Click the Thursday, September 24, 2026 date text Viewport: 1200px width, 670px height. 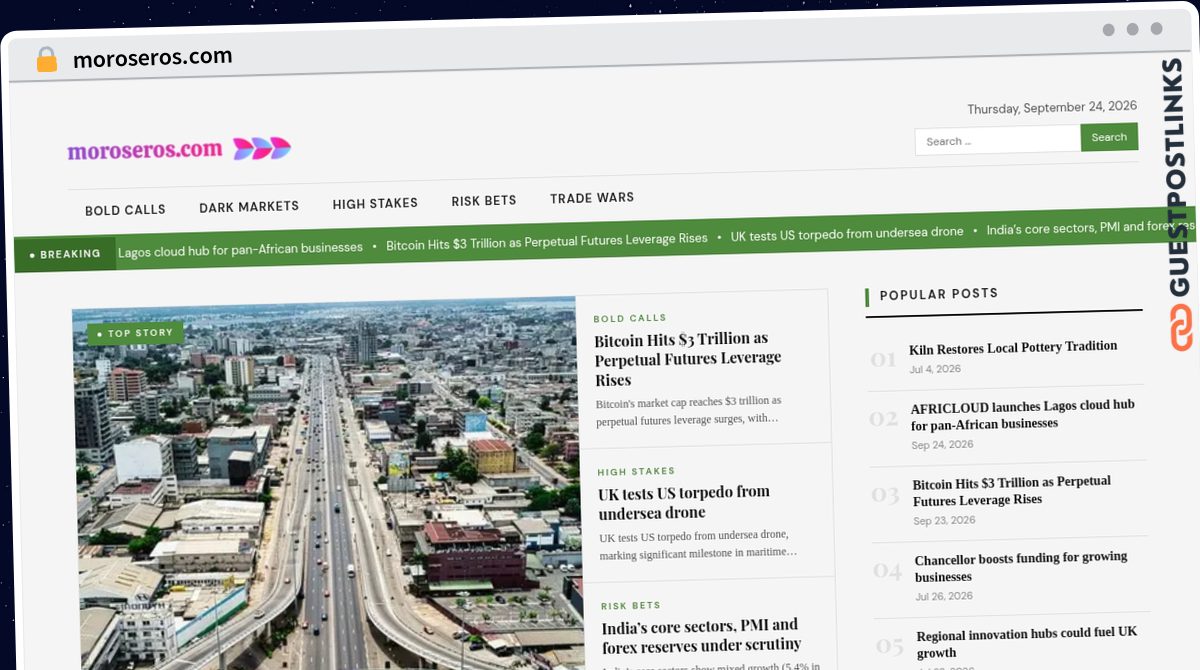[x=1052, y=106]
